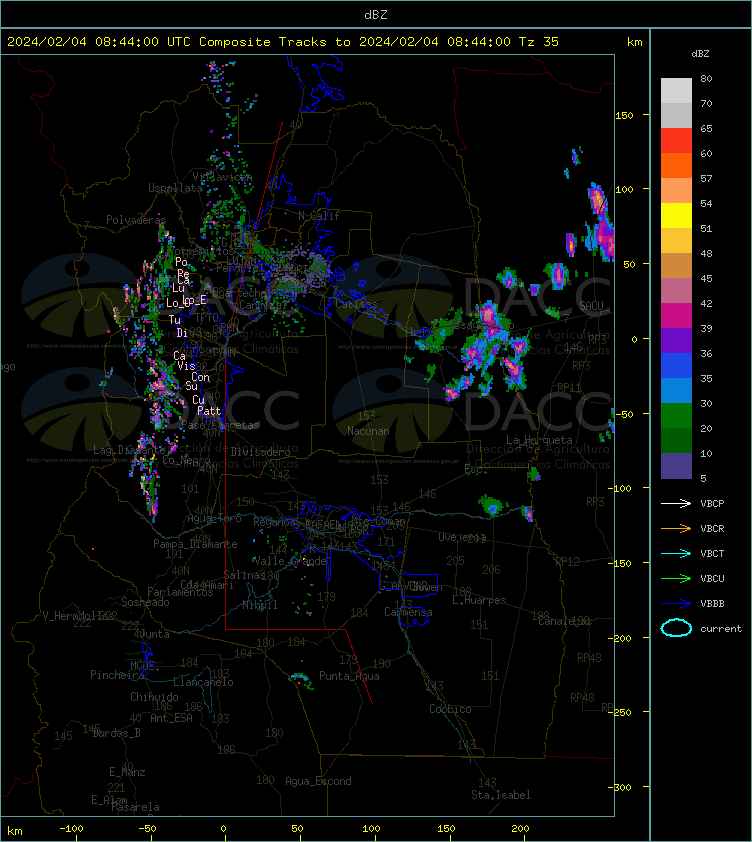752x842 pixels.
Task: Click the 'dBZ' heading above the color scale
Action: (x=700, y=54)
